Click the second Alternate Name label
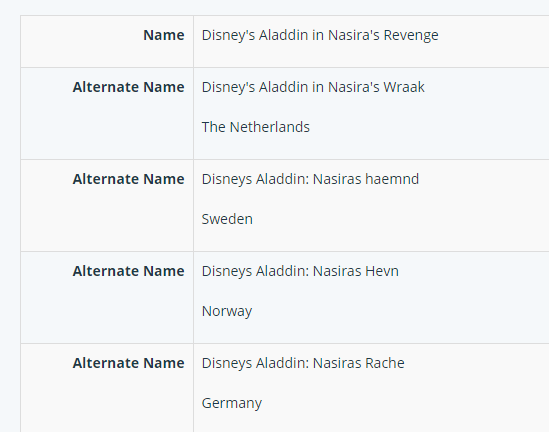549x432 pixels. (x=128, y=179)
